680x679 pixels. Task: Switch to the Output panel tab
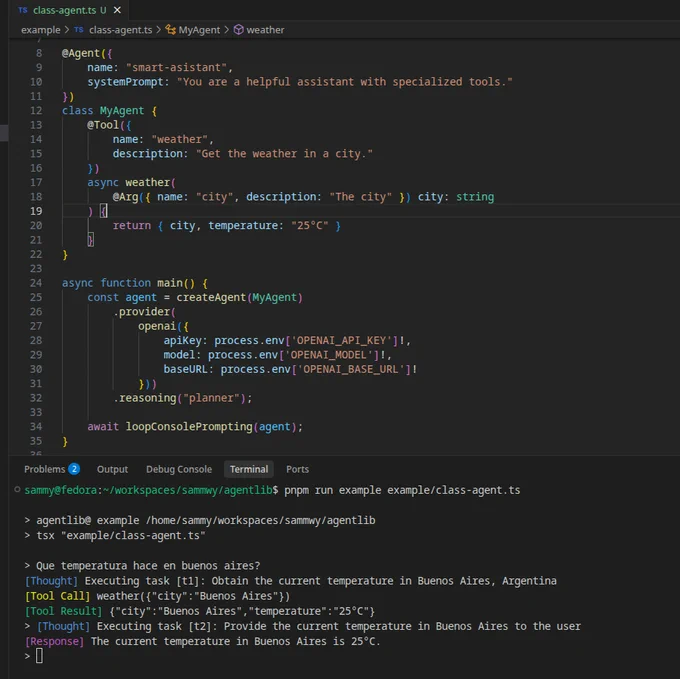coord(112,469)
